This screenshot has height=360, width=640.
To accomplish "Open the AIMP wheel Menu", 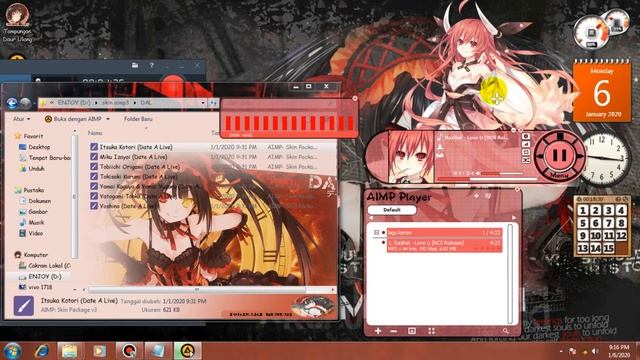I will 559,175.
